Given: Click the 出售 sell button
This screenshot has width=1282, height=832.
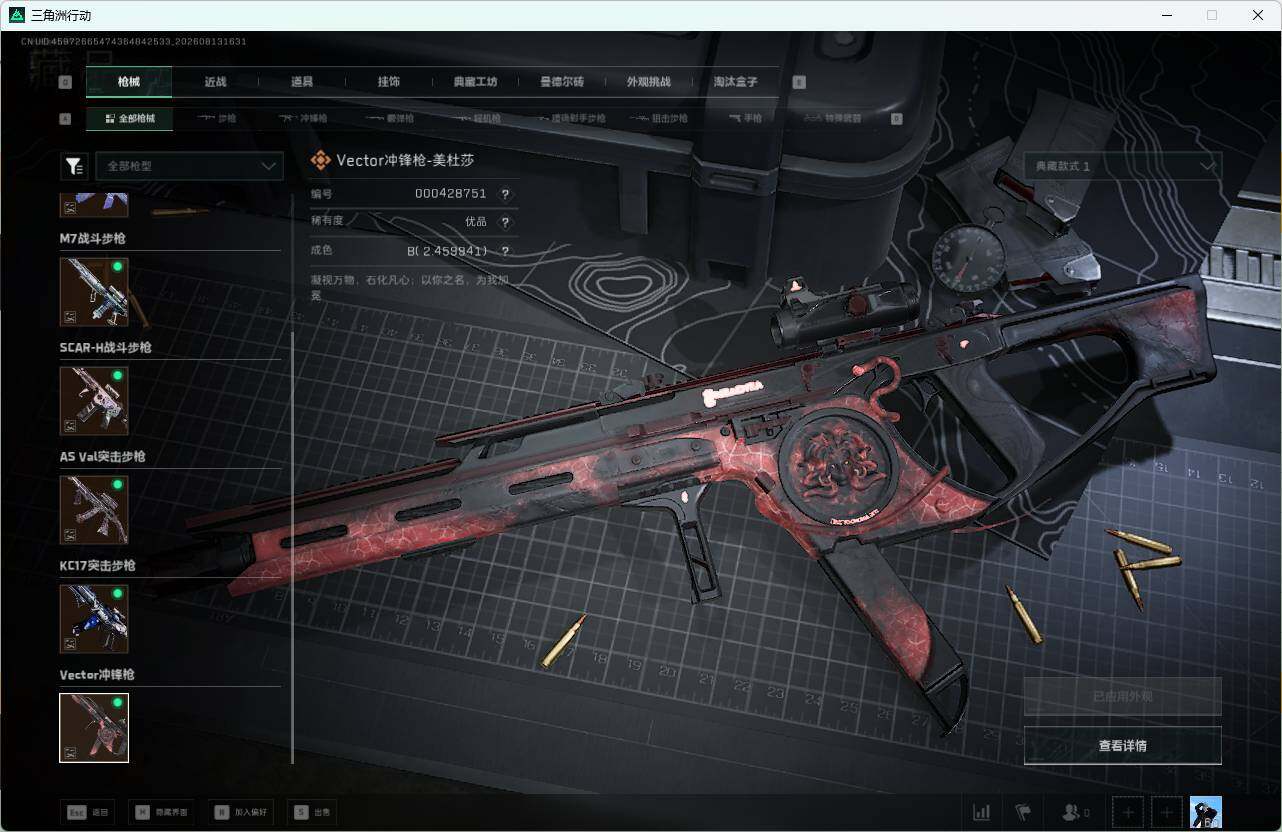Looking at the screenshot, I should (x=311, y=812).
